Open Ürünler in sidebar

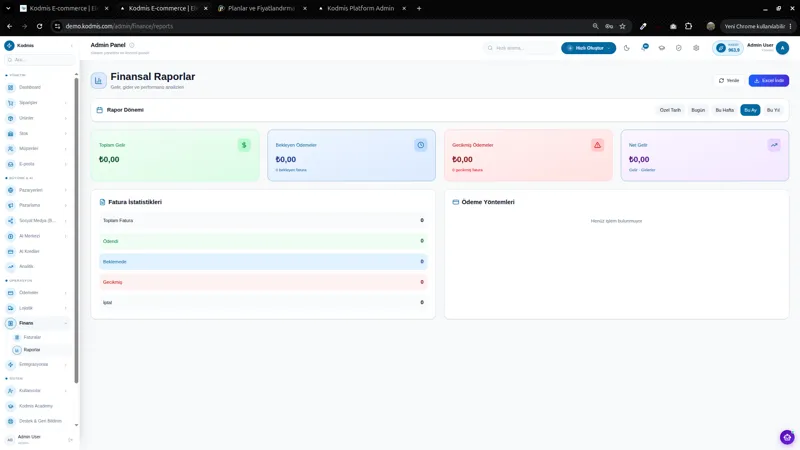pyautogui.click(x=26, y=118)
